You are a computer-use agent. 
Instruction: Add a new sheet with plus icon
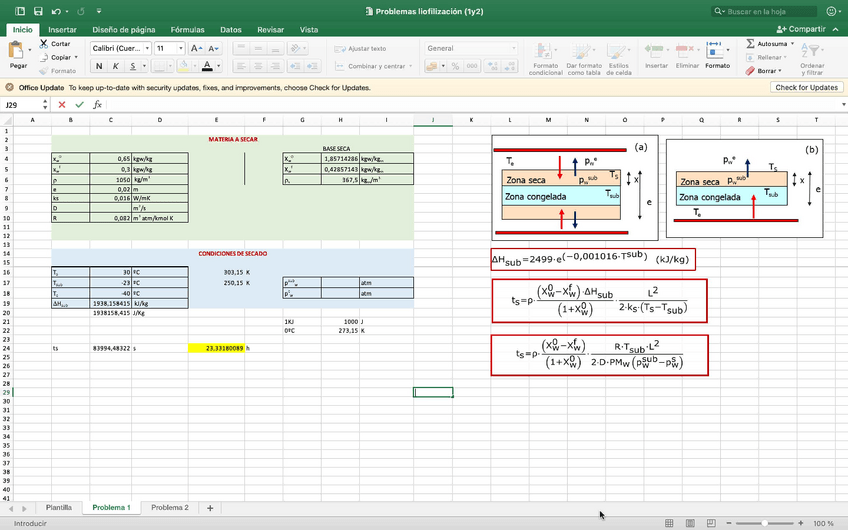[210, 508]
